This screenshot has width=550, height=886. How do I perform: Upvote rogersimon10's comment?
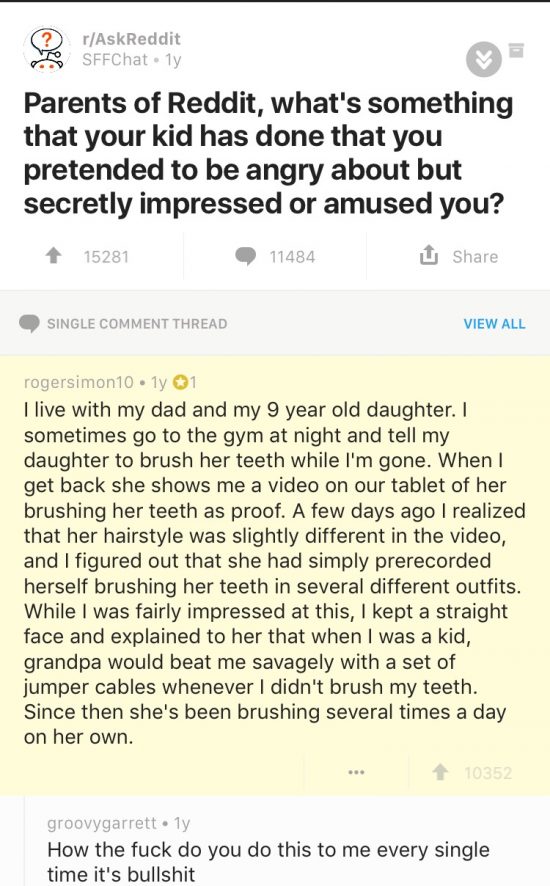tap(440, 772)
